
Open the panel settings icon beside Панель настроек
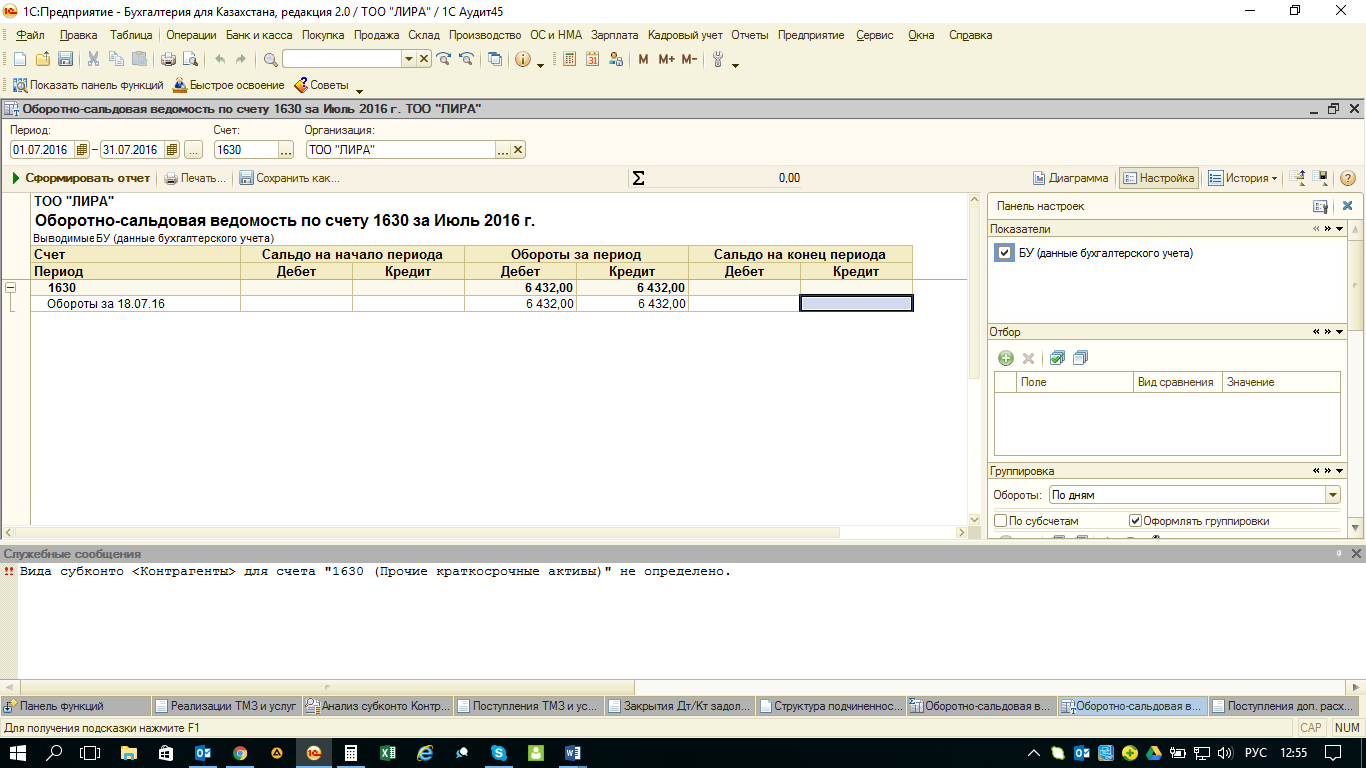[1320, 206]
